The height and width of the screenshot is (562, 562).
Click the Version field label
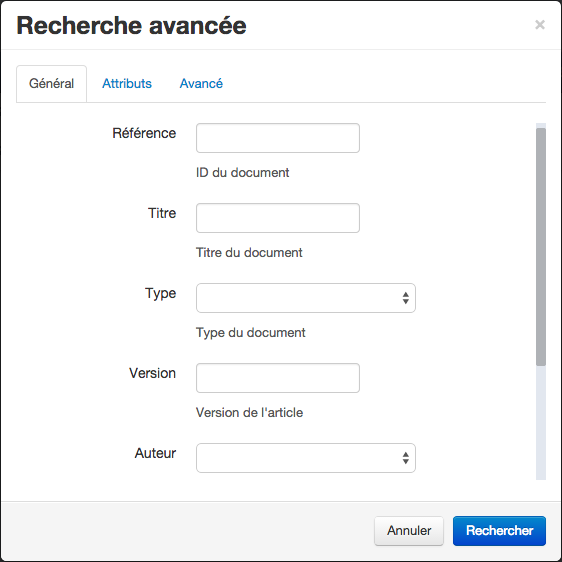[x=152, y=373]
